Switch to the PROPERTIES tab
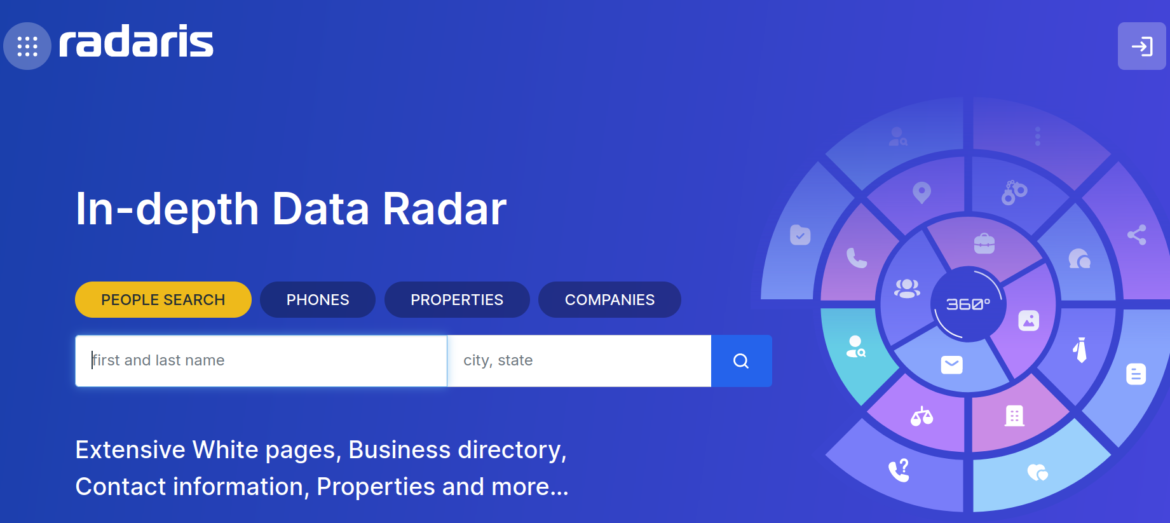This screenshot has width=1170, height=523. coord(457,300)
